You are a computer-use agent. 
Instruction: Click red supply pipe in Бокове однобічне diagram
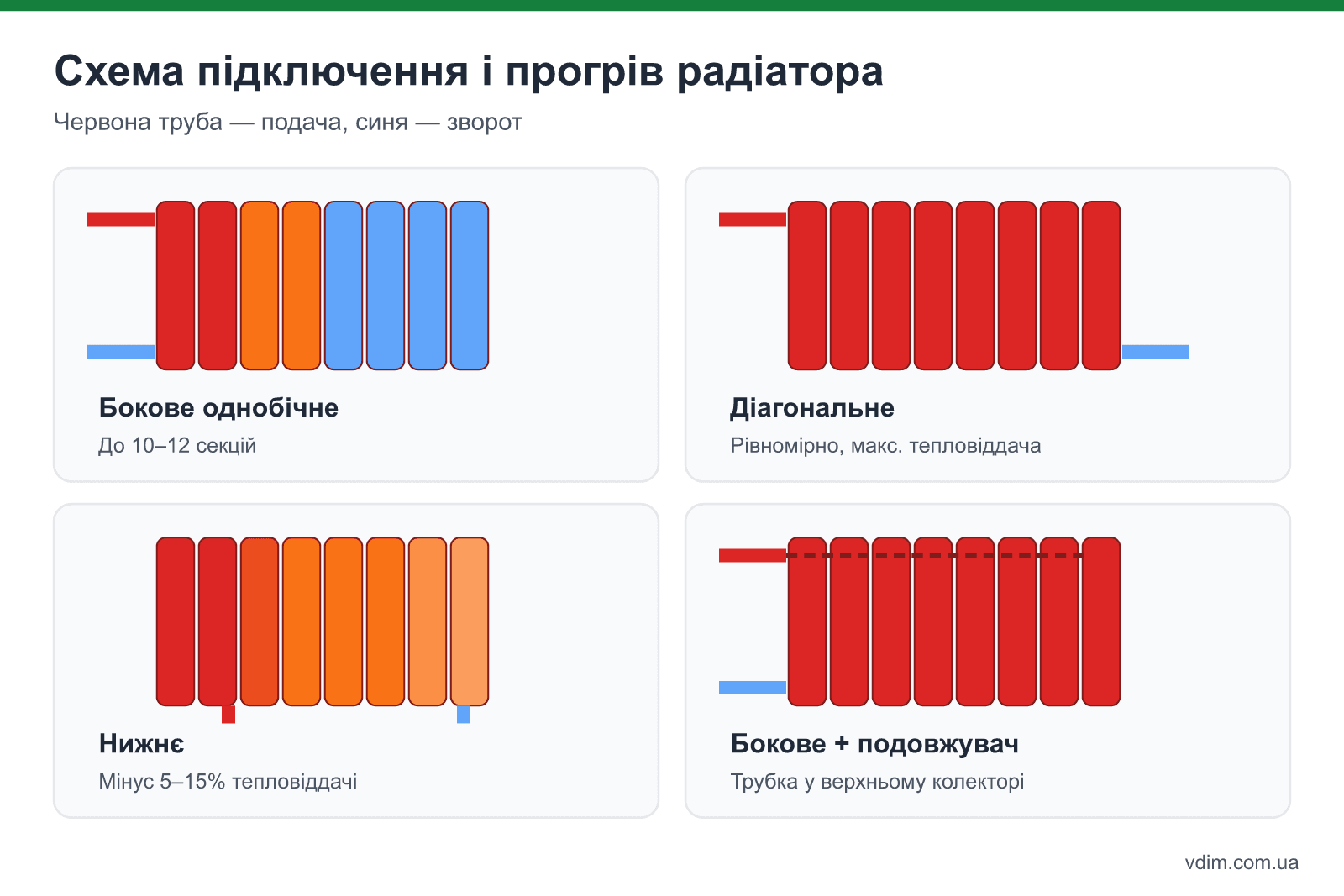pyautogui.click(x=121, y=219)
